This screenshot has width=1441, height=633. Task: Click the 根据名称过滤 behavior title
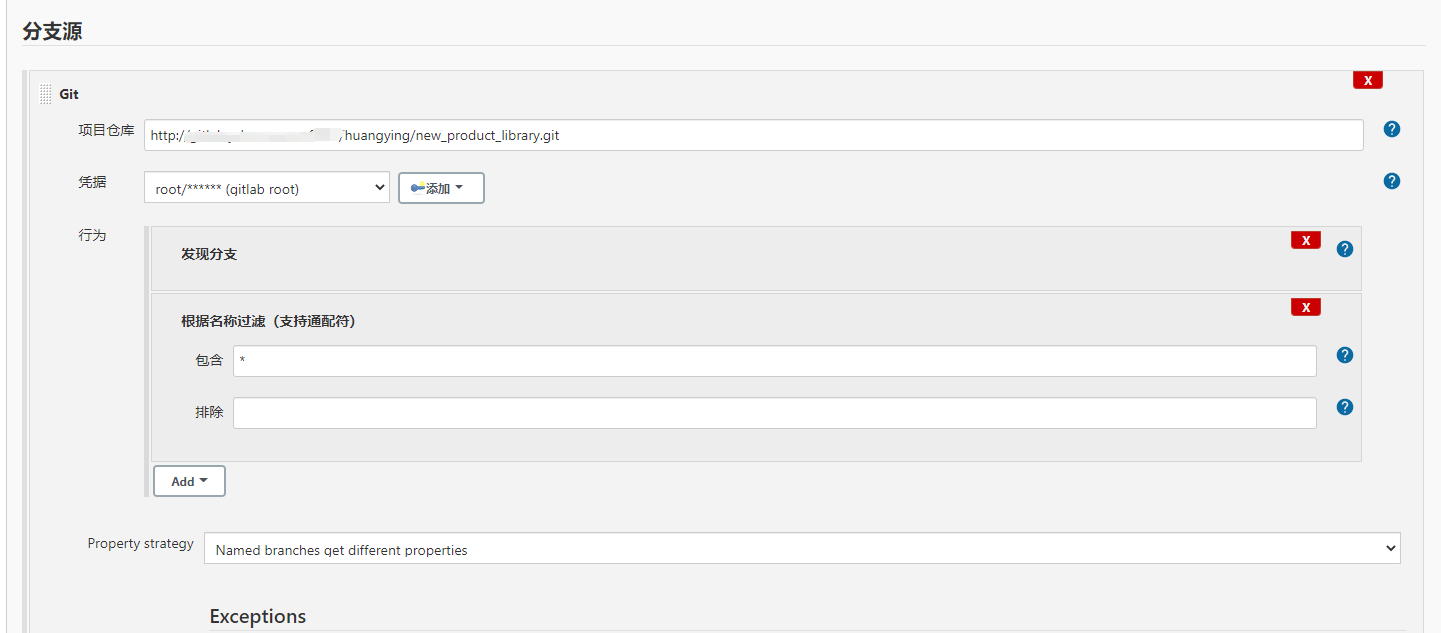[x=268, y=321]
